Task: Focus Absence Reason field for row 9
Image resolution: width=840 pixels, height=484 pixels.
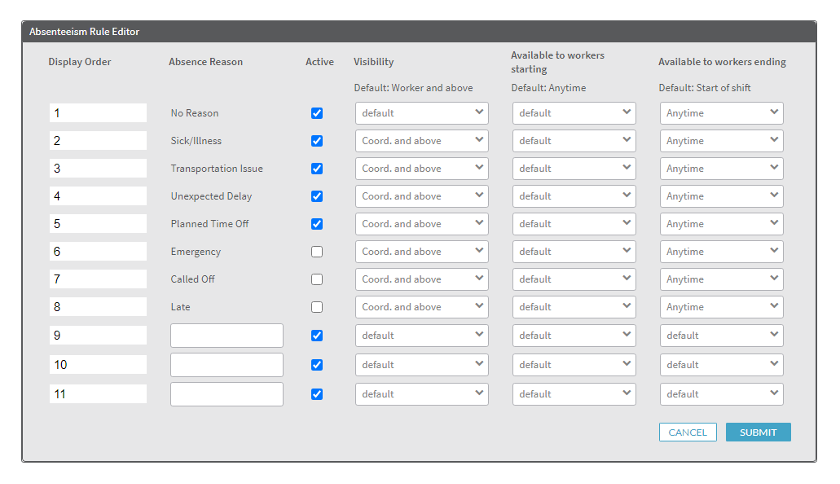Action: (227, 336)
